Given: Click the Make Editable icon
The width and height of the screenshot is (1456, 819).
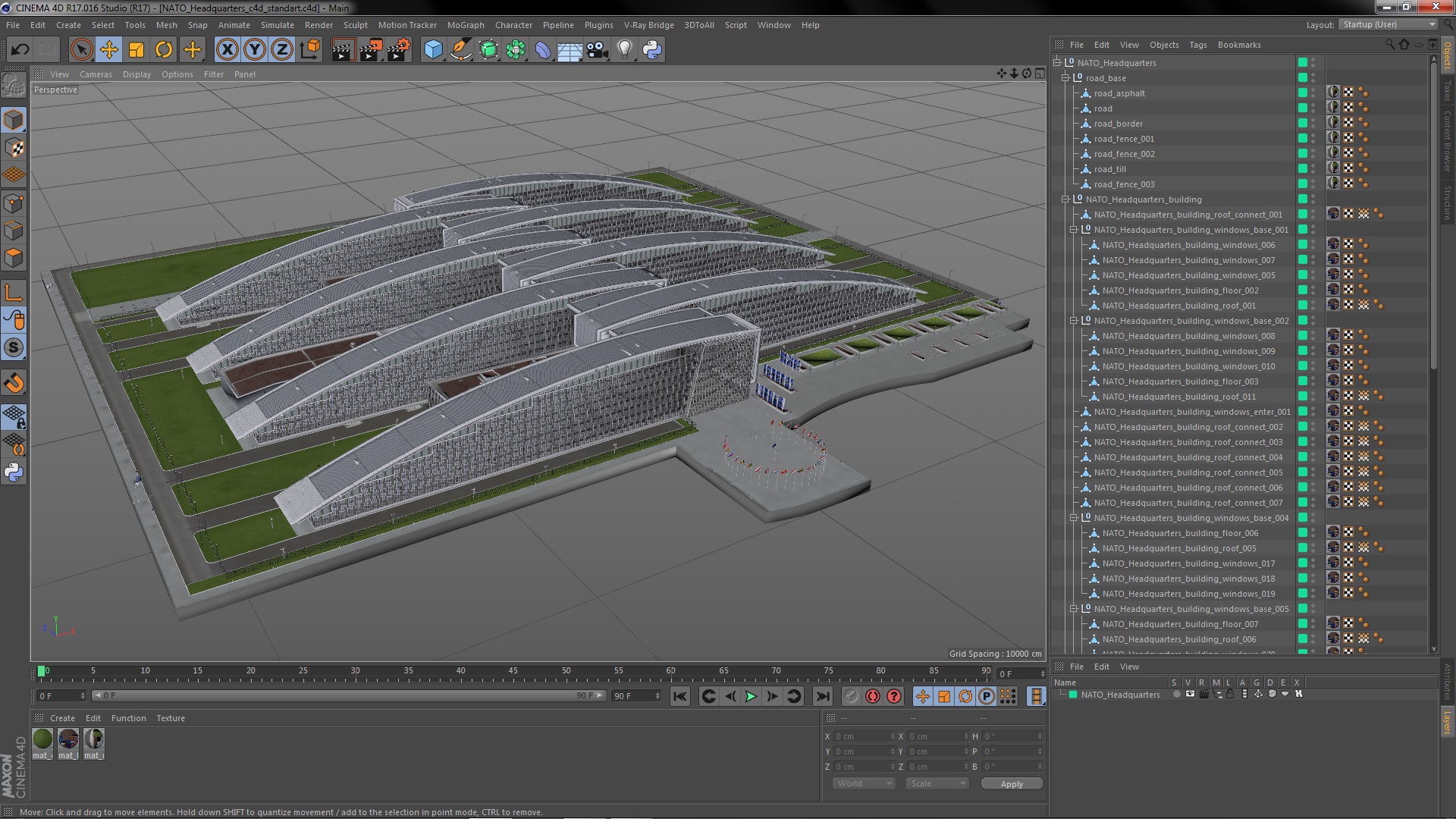Looking at the screenshot, I should point(14,86).
